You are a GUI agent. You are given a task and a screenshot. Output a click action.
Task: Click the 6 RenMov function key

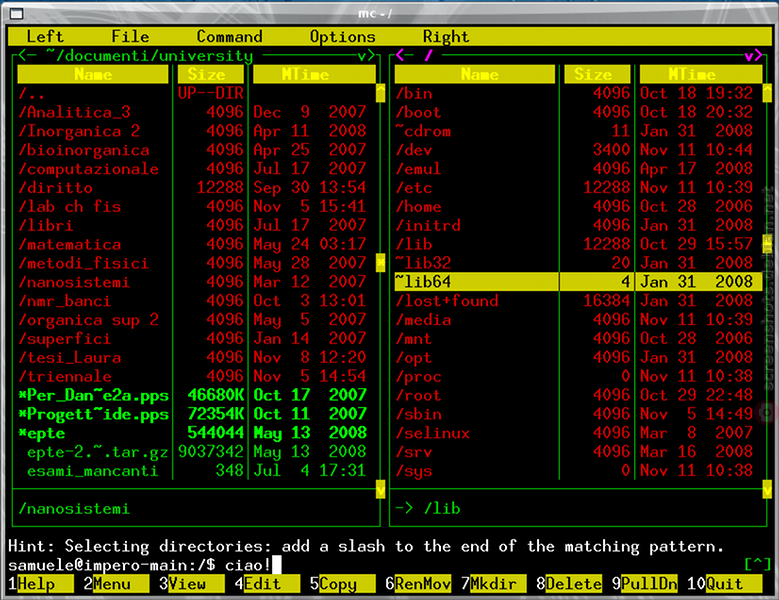(418, 584)
